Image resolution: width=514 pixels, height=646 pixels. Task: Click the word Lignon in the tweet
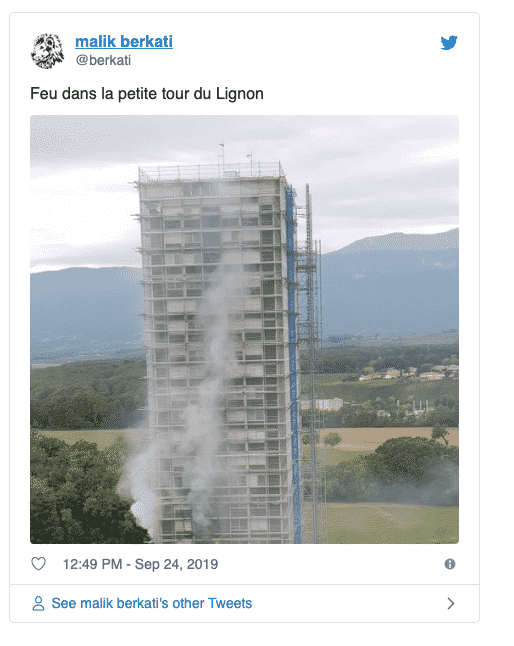[x=240, y=94]
